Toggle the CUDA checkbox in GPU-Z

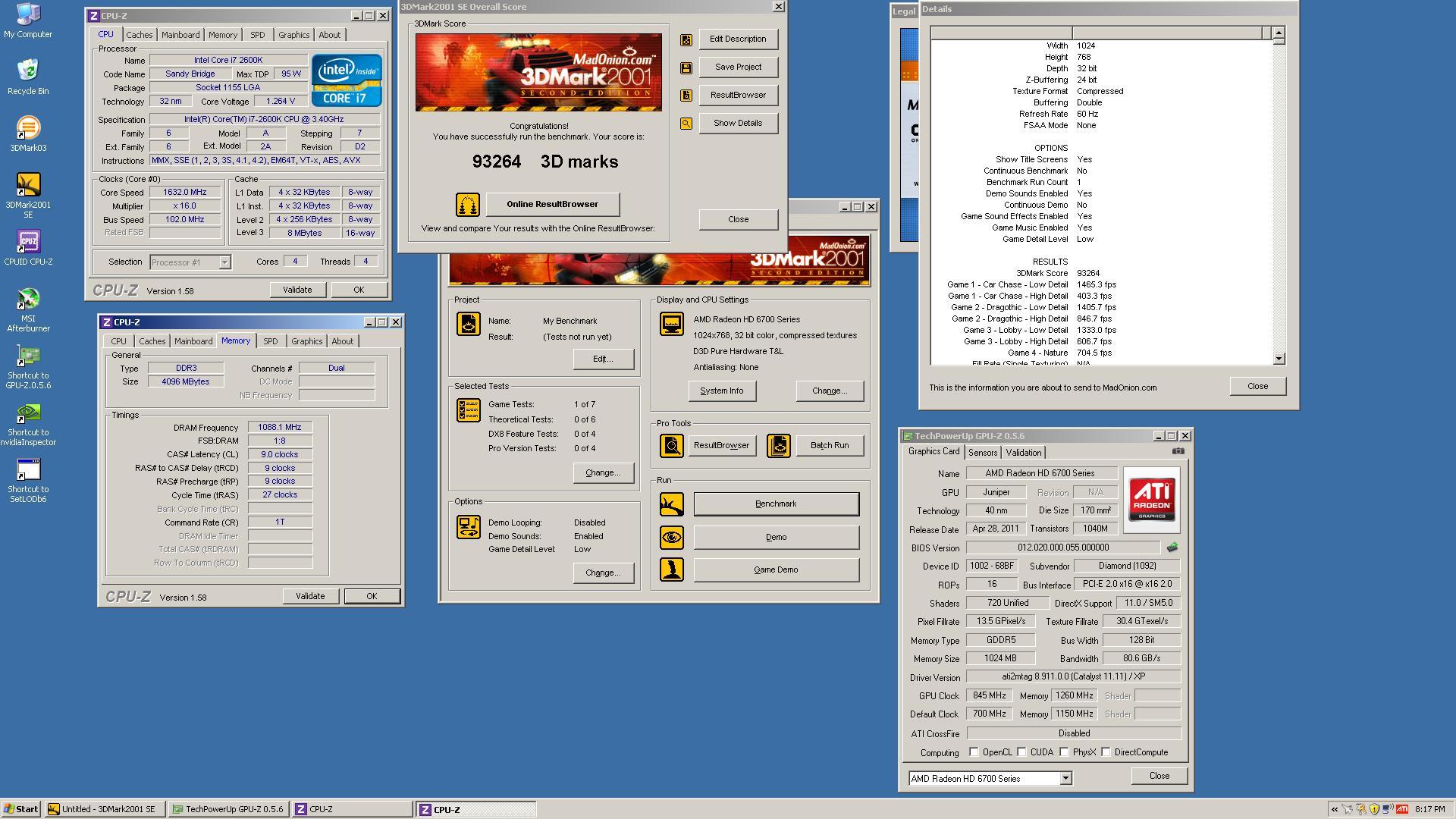[1022, 752]
